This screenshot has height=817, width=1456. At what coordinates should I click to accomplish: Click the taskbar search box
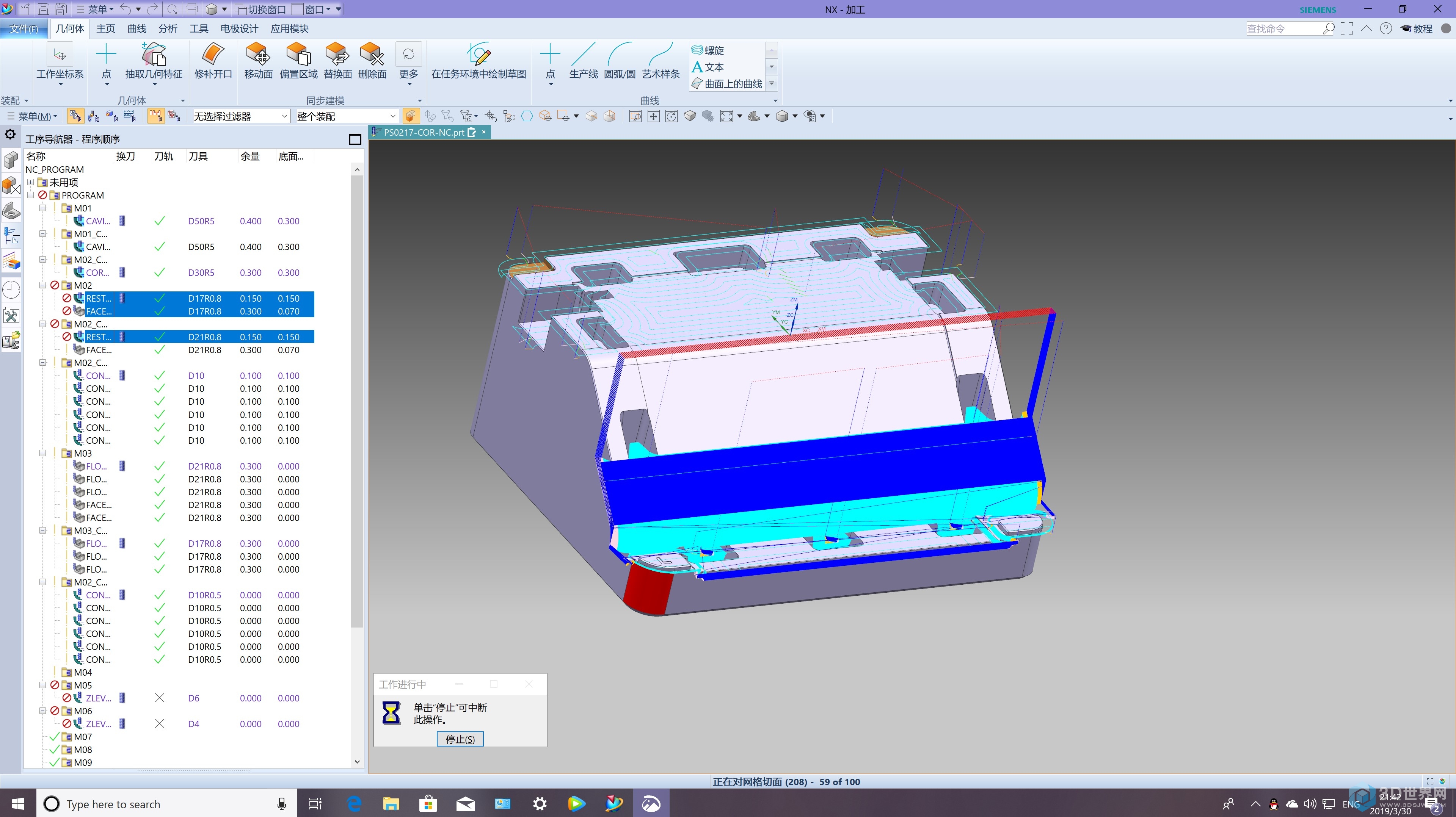tap(167, 803)
